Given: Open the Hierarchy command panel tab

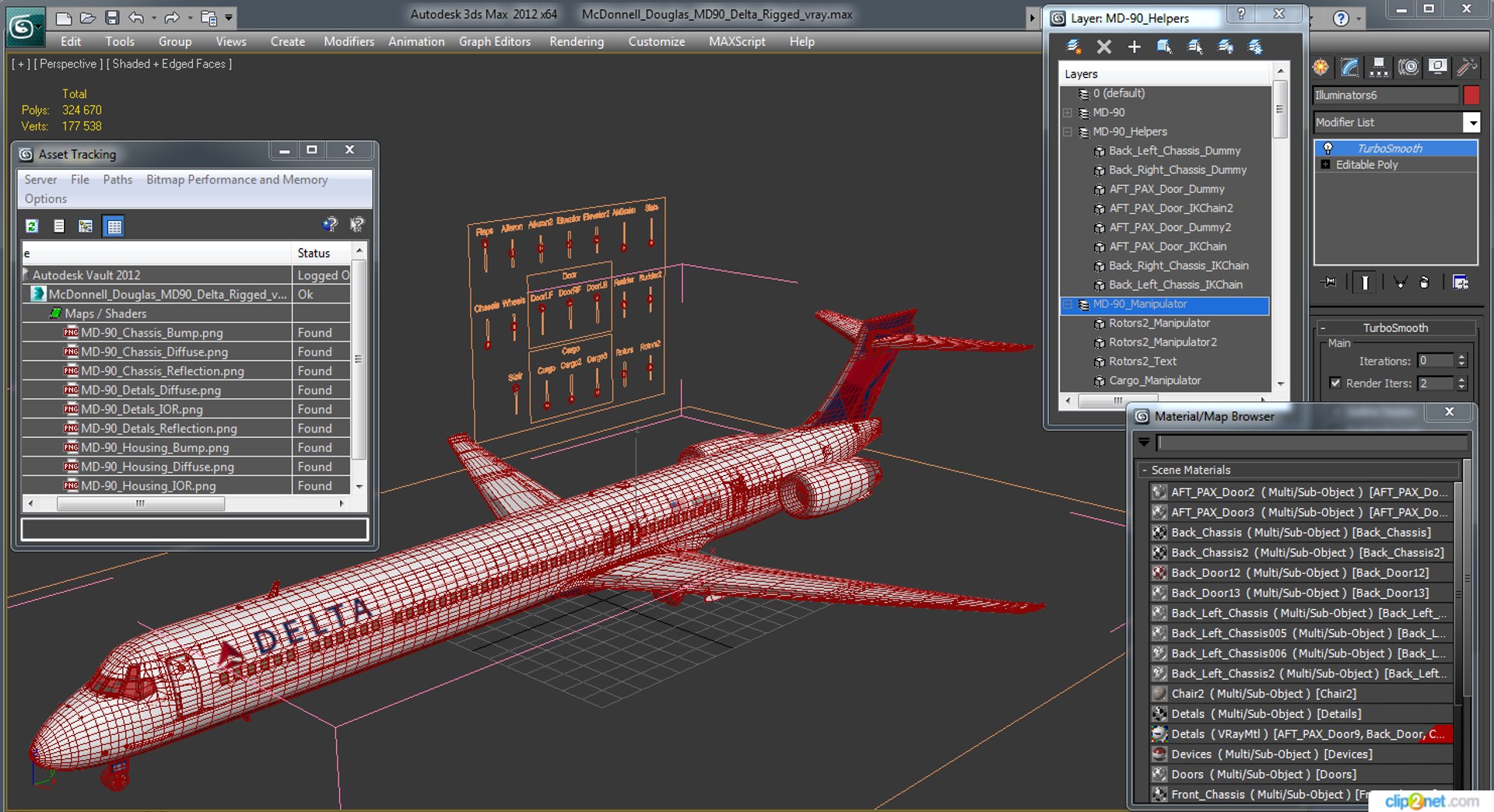Looking at the screenshot, I should coord(1379,68).
